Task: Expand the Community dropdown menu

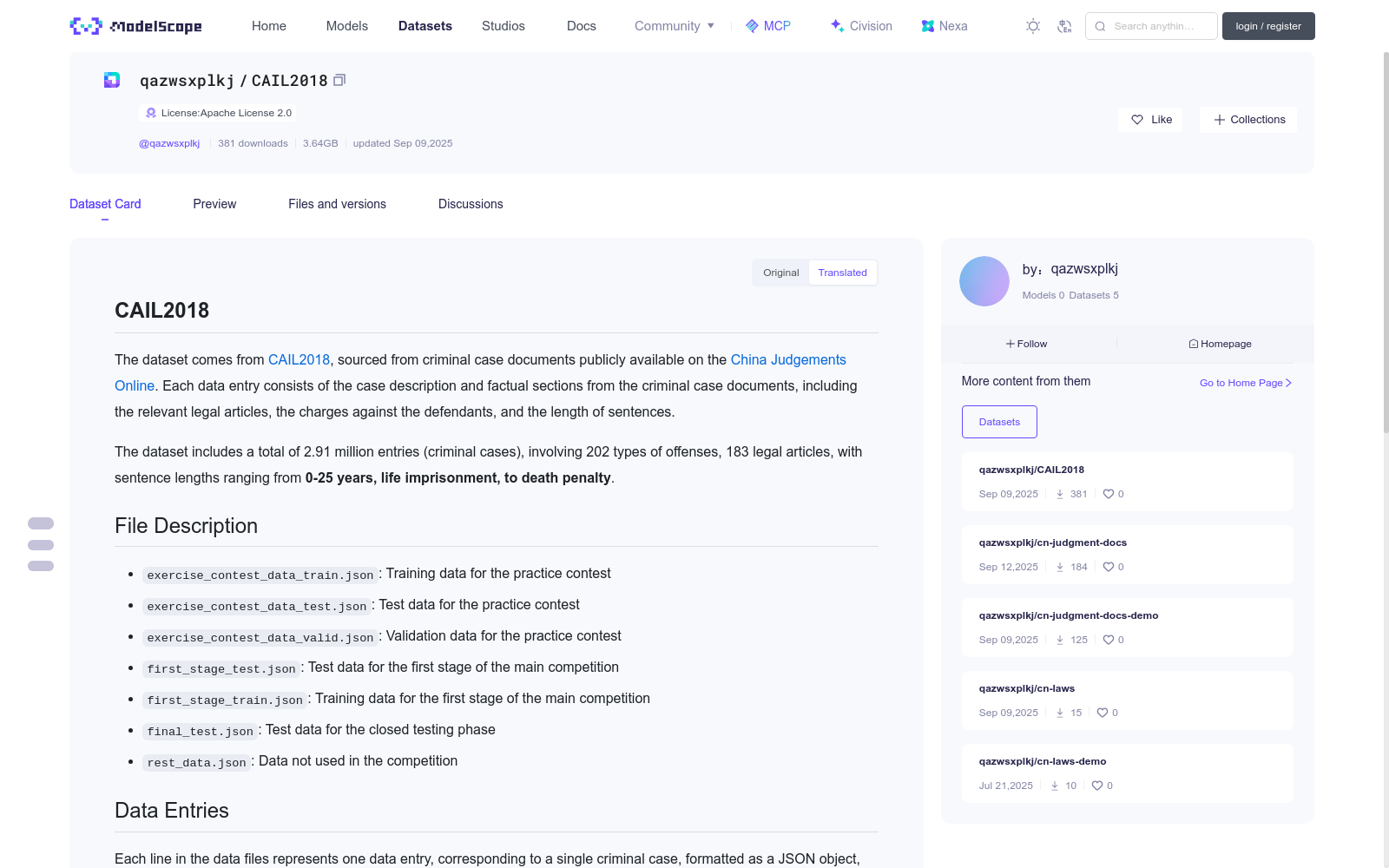Action: [x=675, y=26]
